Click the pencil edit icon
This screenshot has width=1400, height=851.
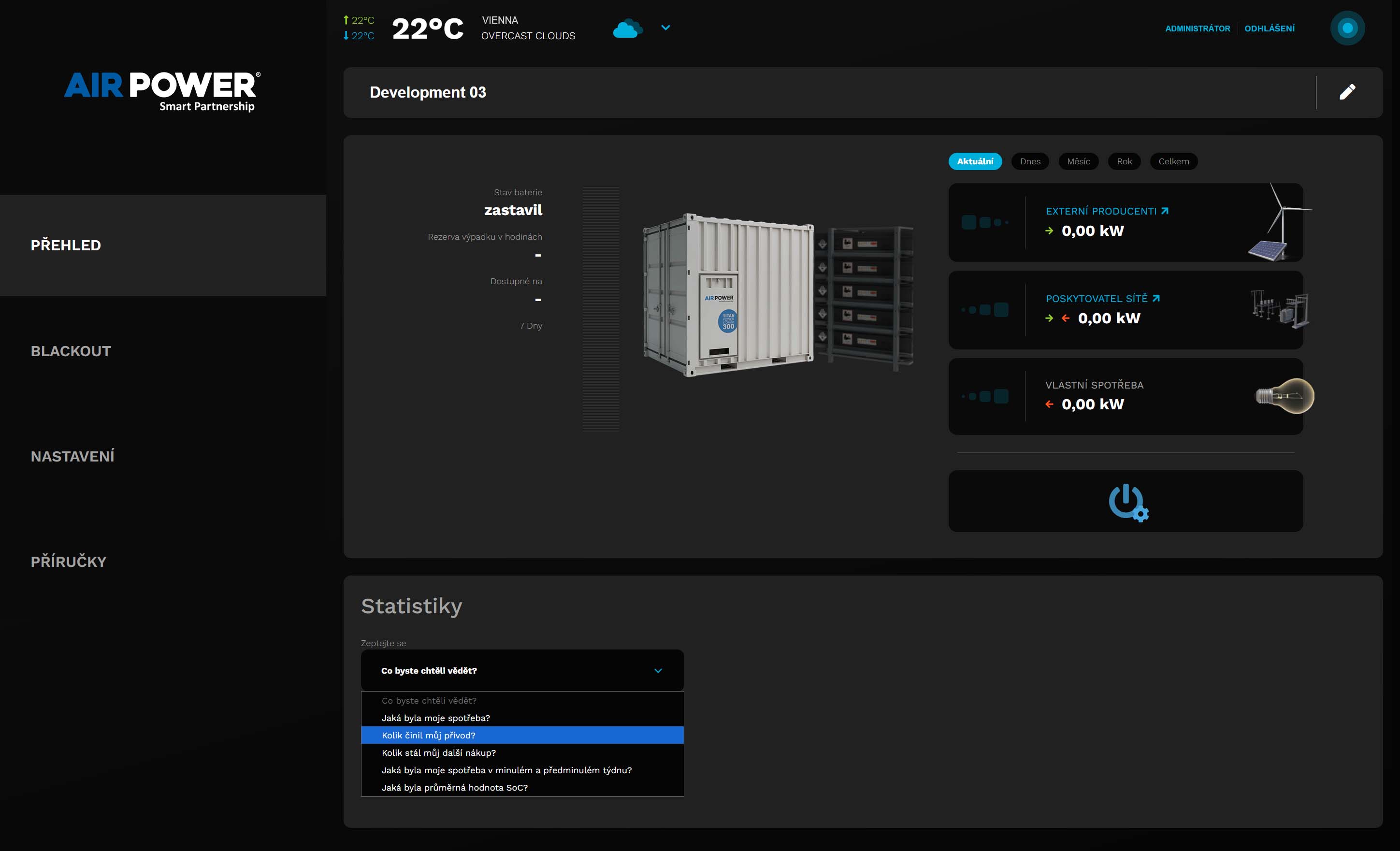[1347, 92]
